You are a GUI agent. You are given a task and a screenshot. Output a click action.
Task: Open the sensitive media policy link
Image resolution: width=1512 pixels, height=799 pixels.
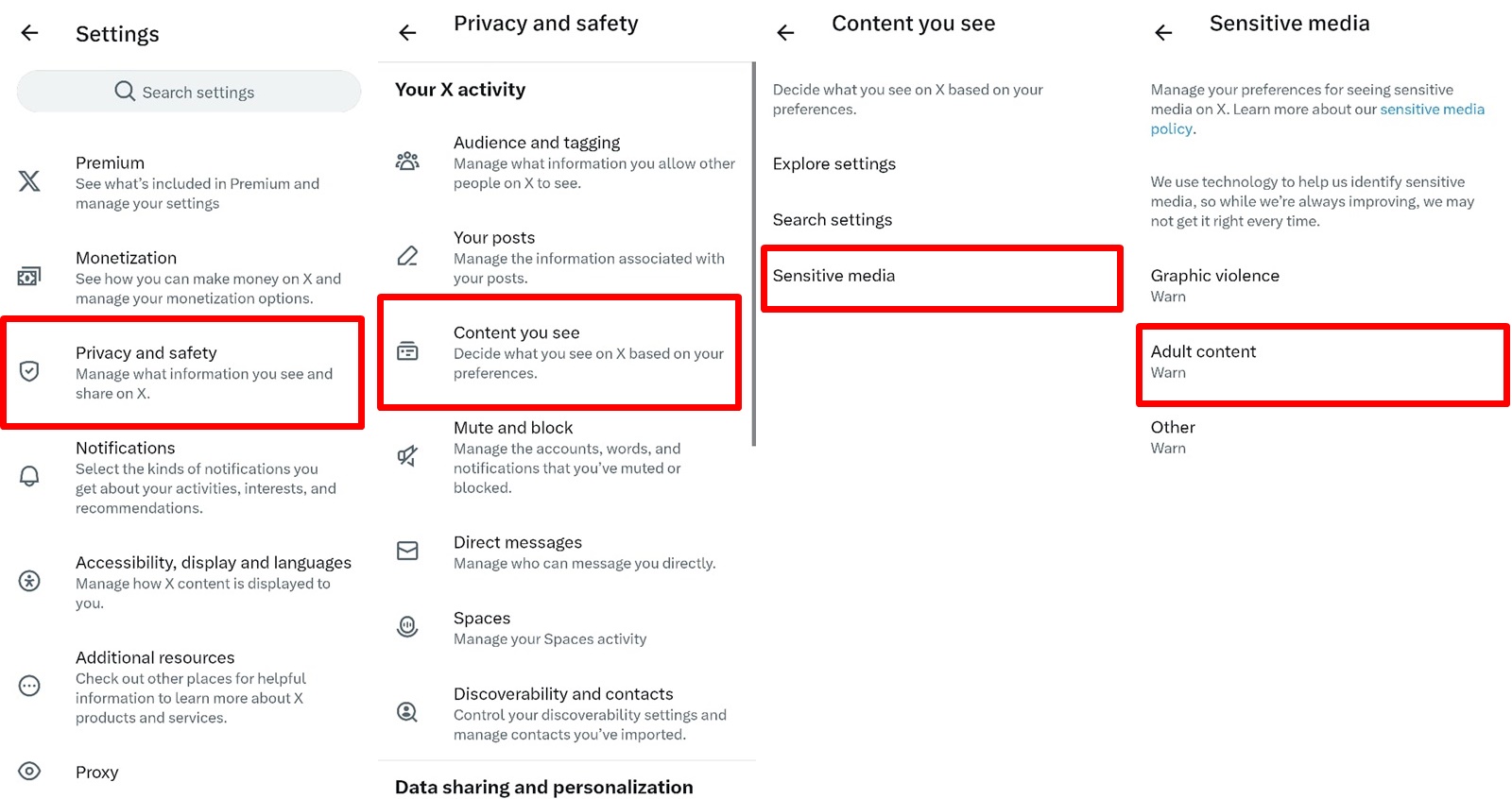coord(1433,109)
